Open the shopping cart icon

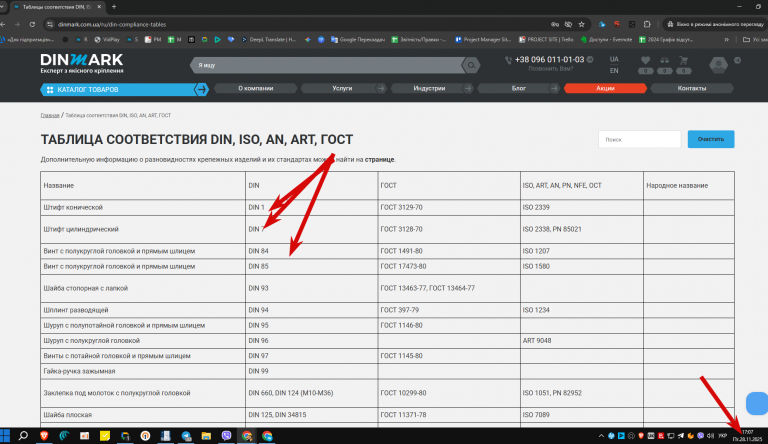point(683,60)
